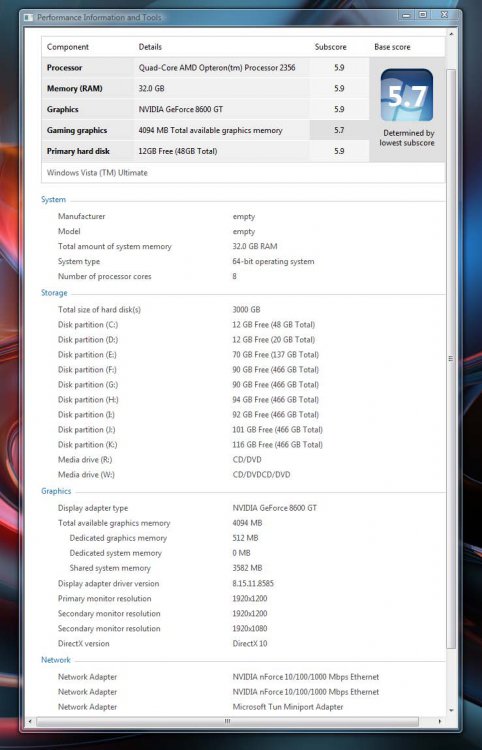Screen dimensions: 482x750
Task: Click the Details column header
Action: click(150, 47)
